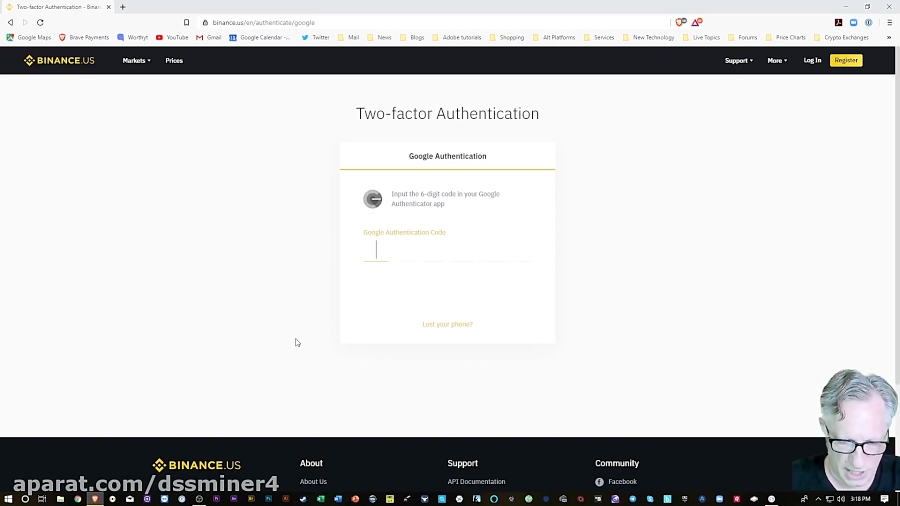Open the Brave Rewards triangle icon
This screenshot has height=506, width=900.
pyautogui.click(x=697, y=22)
